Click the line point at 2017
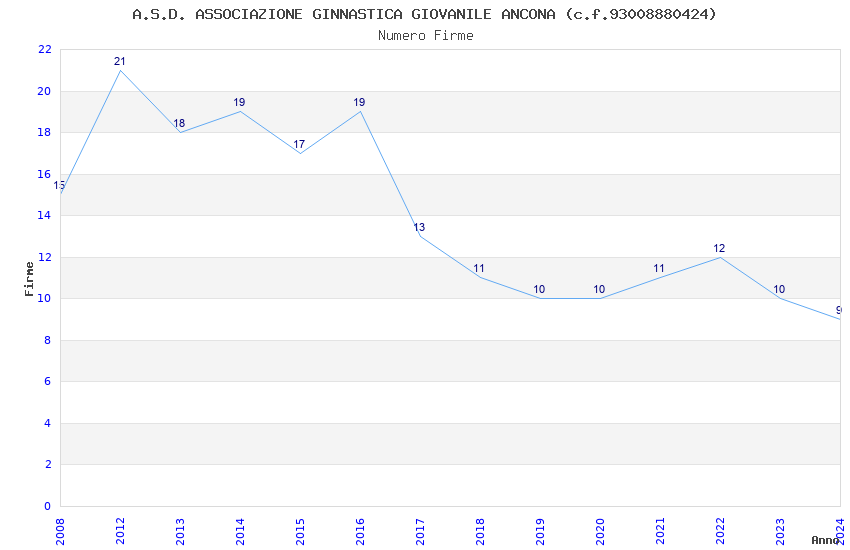The width and height of the screenshot is (850, 550). tap(420, 236)
